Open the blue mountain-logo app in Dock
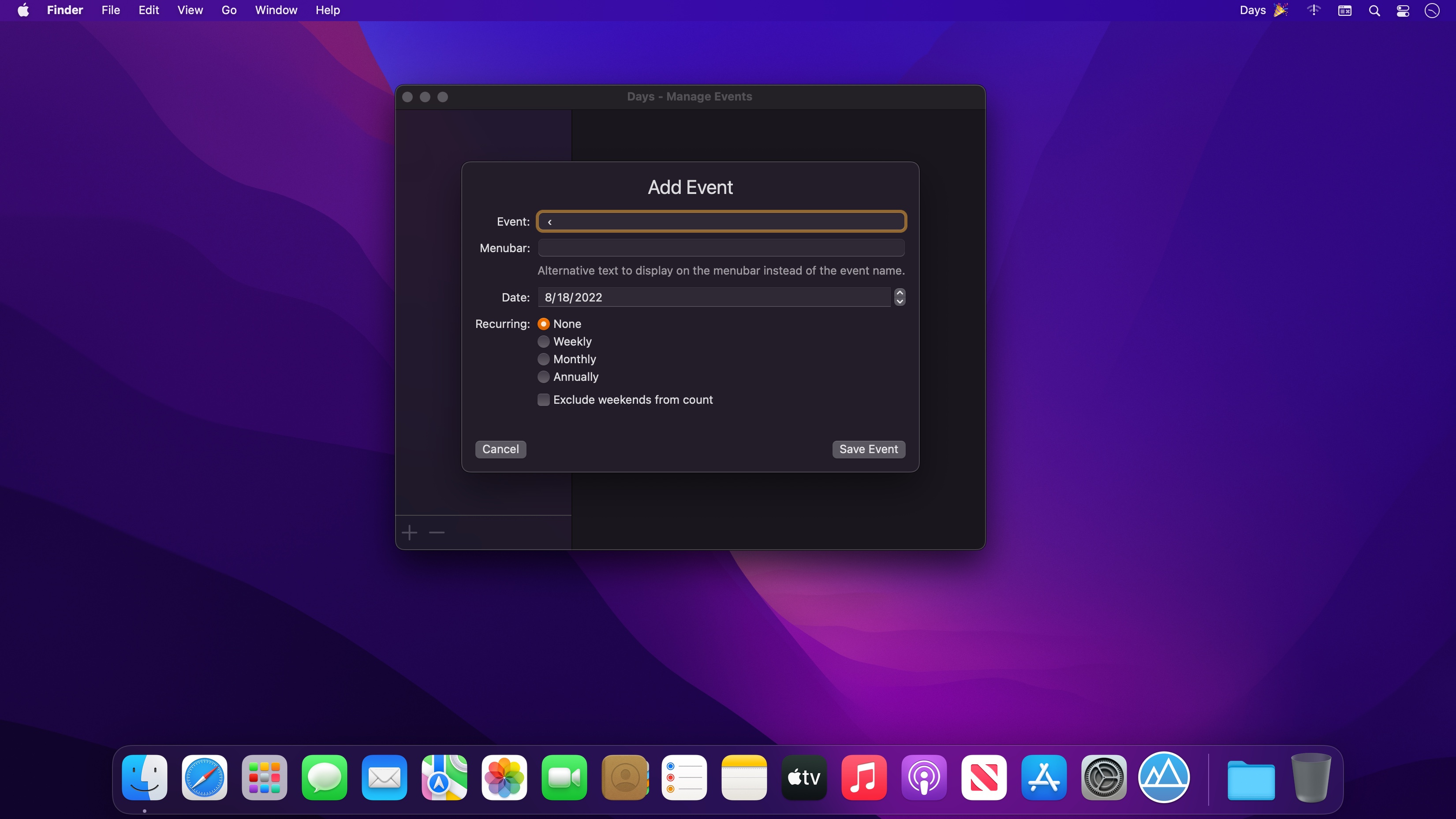1456x819 pixels. click(x=1164, y=778)
